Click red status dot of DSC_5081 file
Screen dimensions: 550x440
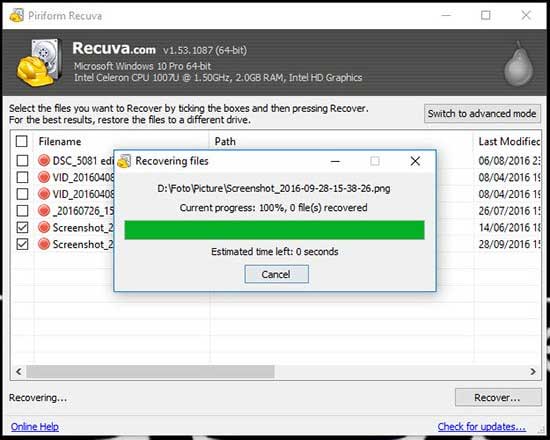44,160
